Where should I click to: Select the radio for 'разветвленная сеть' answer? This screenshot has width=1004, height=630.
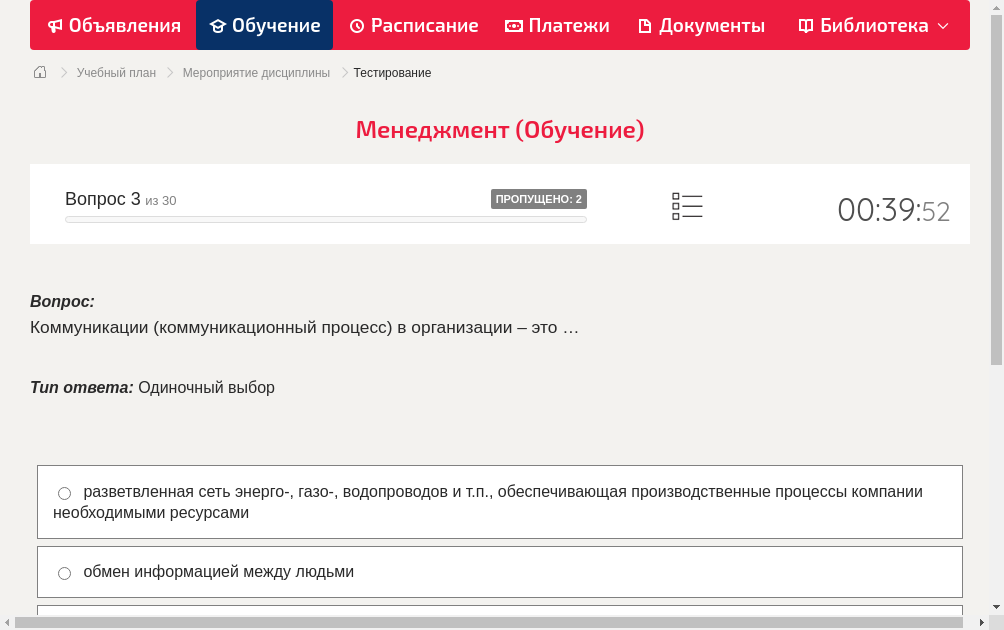64,492
